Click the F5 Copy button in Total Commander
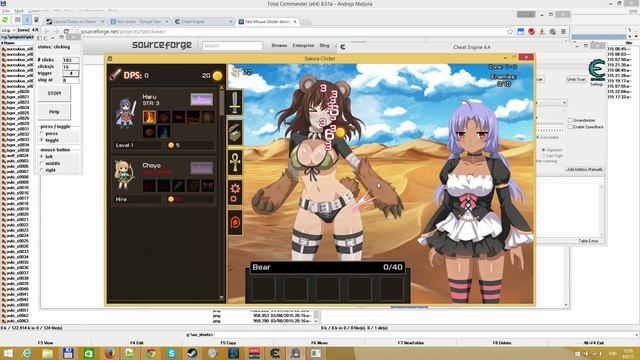 228,343
